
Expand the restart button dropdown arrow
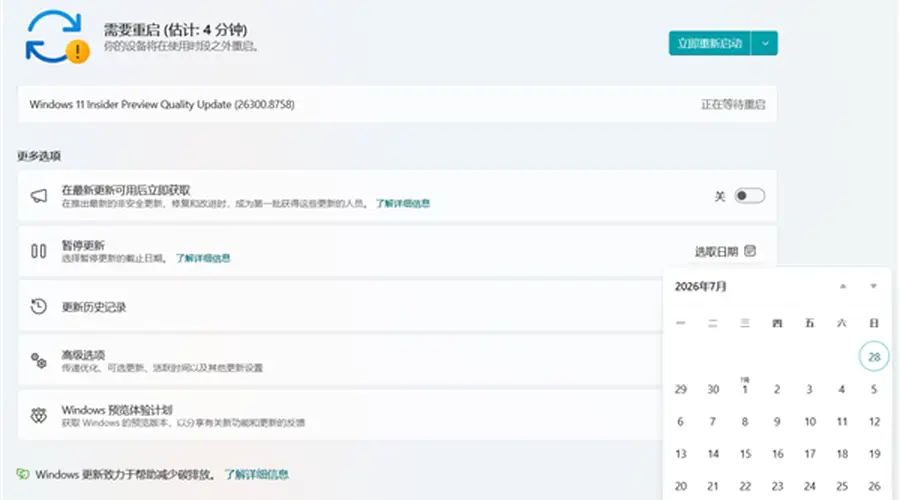pyautogui.click(x=765, y=43)
